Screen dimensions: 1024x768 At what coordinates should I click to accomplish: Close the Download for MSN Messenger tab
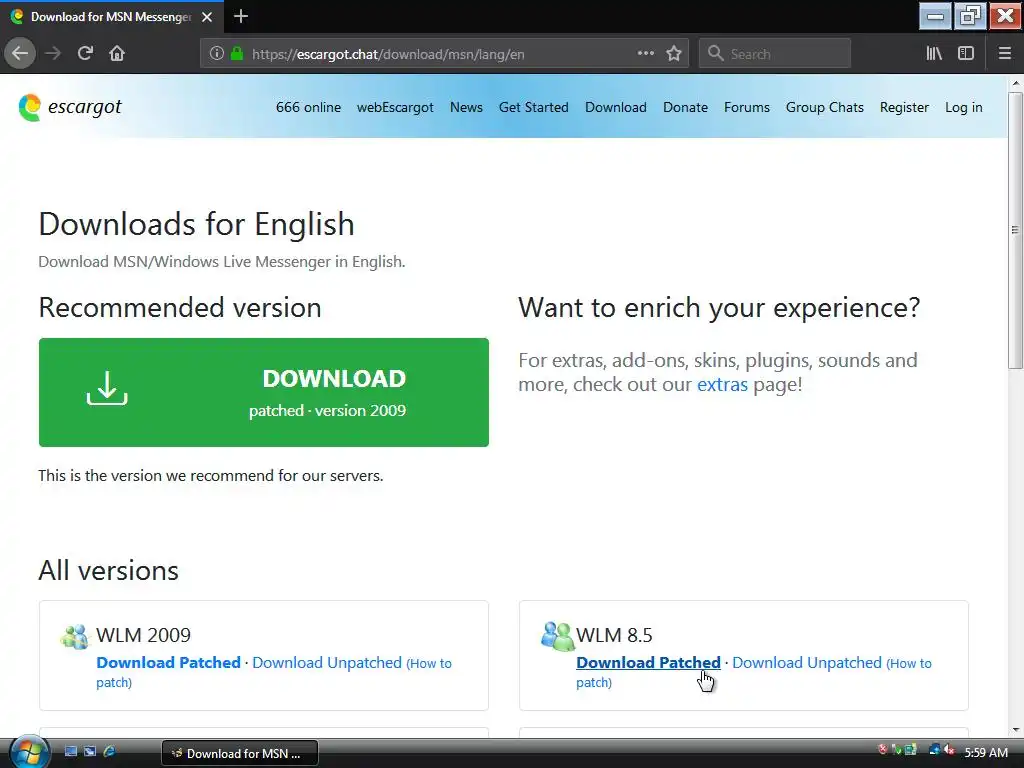pos(207,17)
